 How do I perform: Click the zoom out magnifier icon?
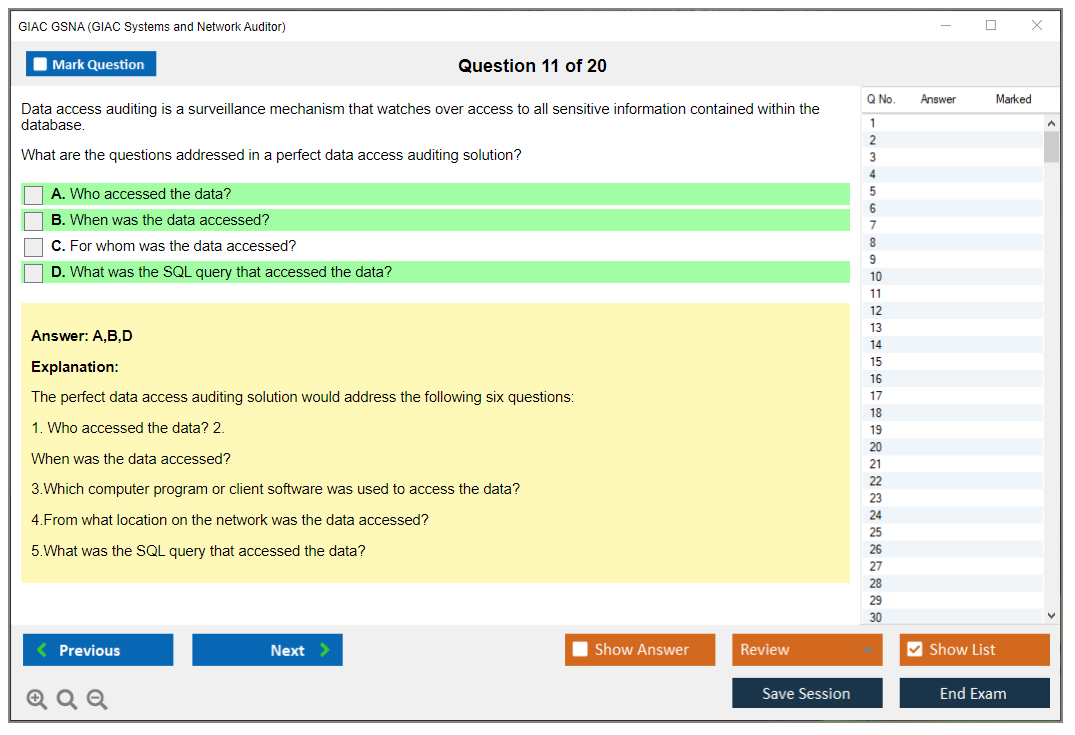click(x=97, y=700)
